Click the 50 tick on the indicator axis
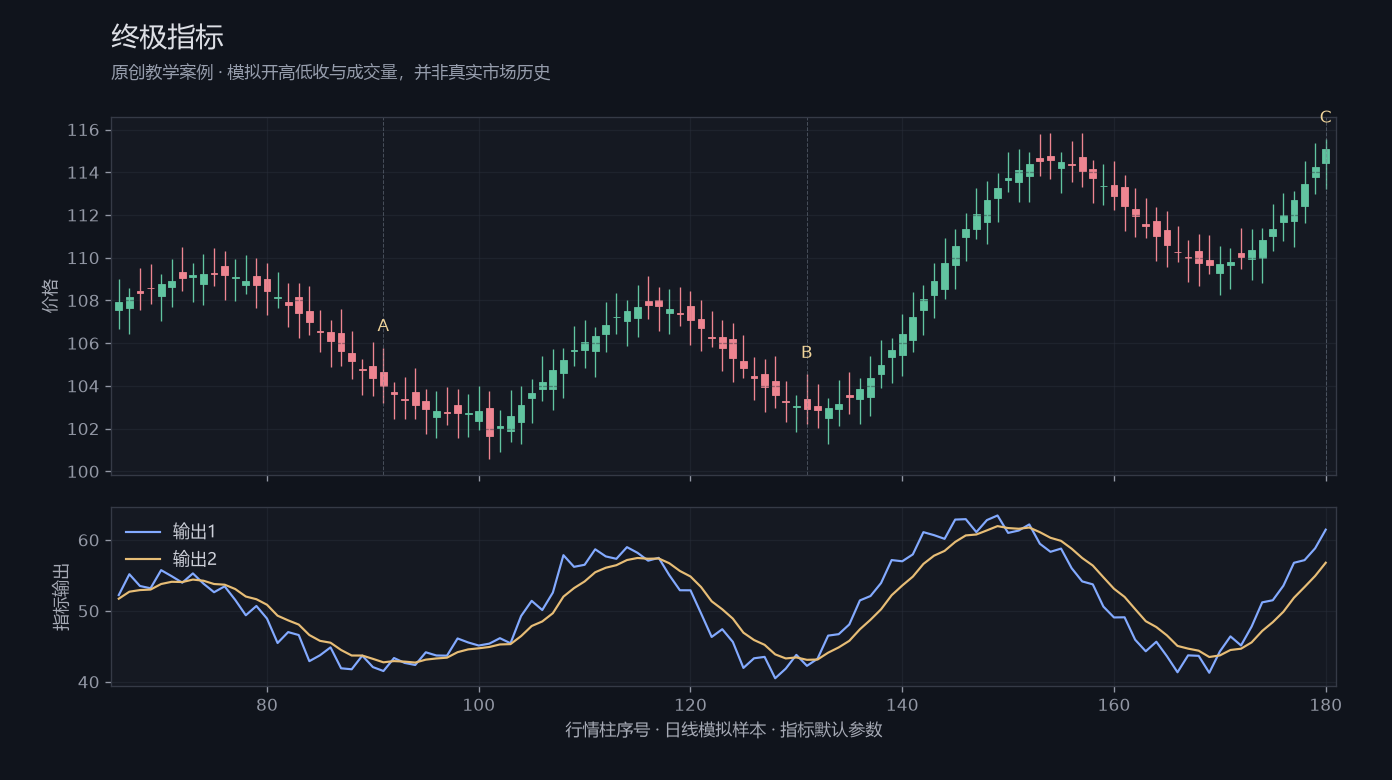1392x780 pixels. click(x=89, y=612)
